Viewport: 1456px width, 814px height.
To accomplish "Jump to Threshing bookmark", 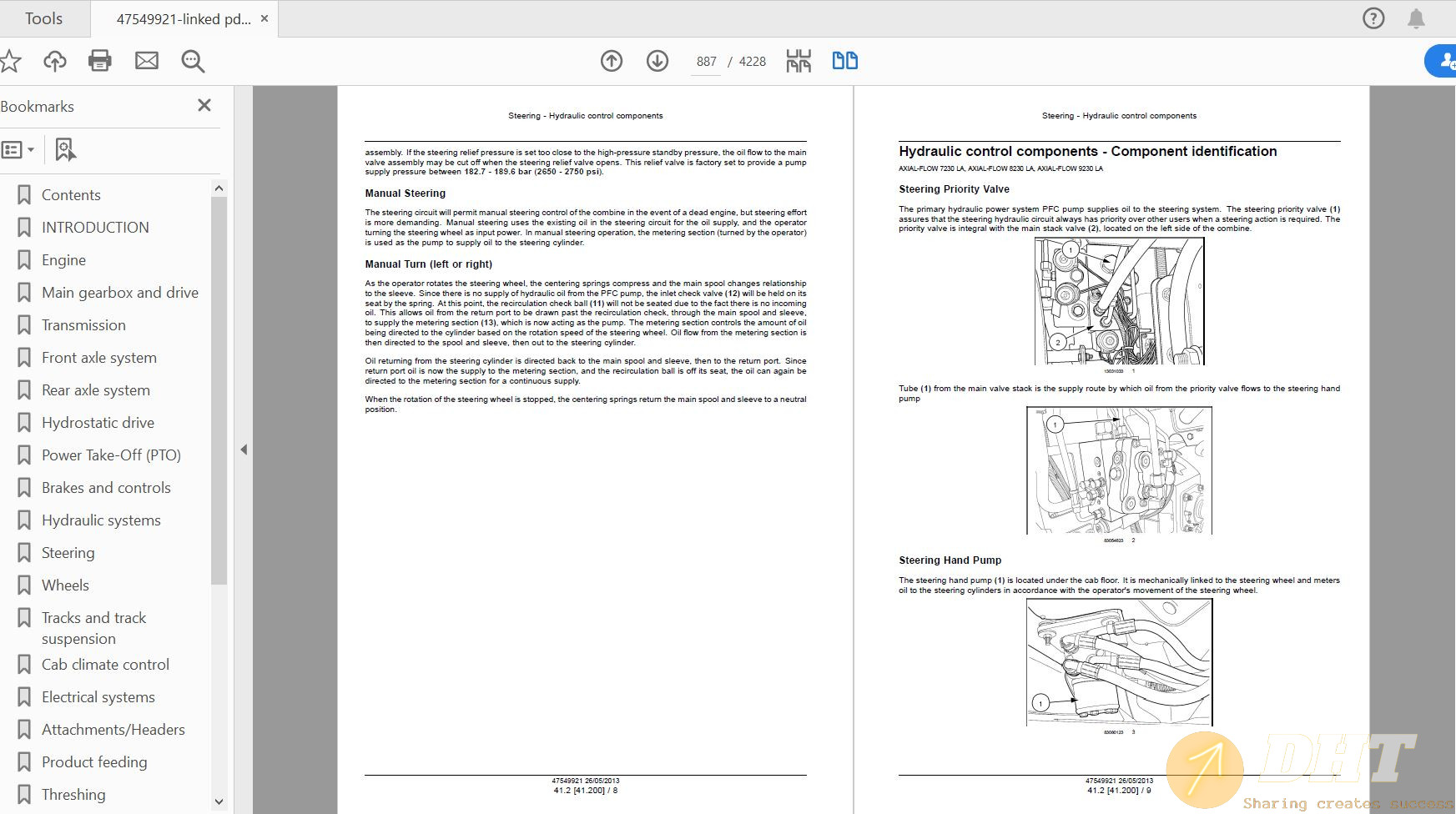I will pyautogui.click(x=73, y=795).
